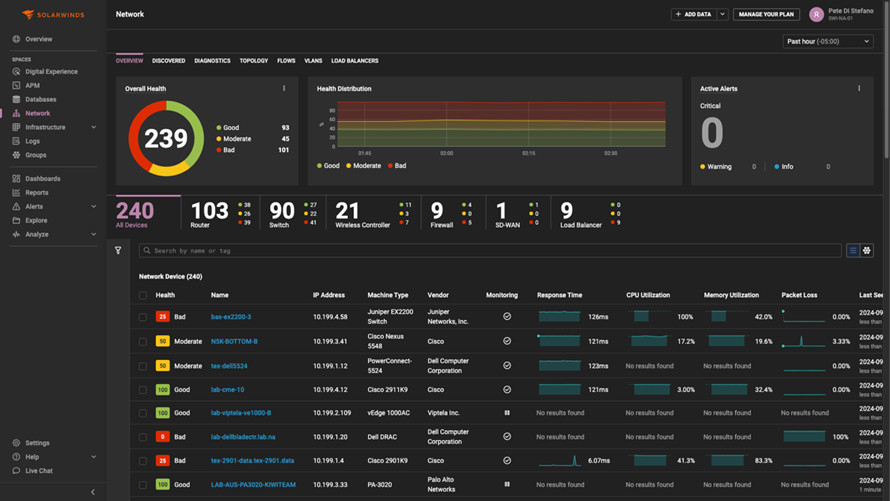Collapse the sidebar with arrow icon

point(93,492)
